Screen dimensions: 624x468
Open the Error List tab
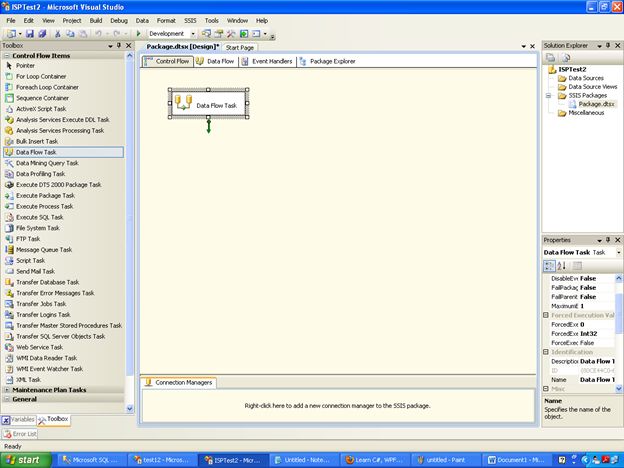(x=20, y=434)
